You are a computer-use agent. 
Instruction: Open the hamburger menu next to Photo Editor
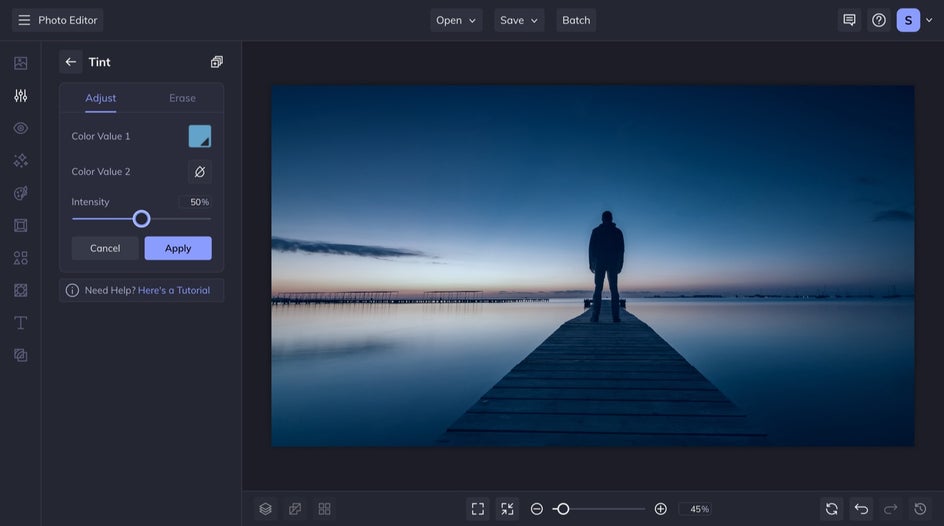point(24,20)
